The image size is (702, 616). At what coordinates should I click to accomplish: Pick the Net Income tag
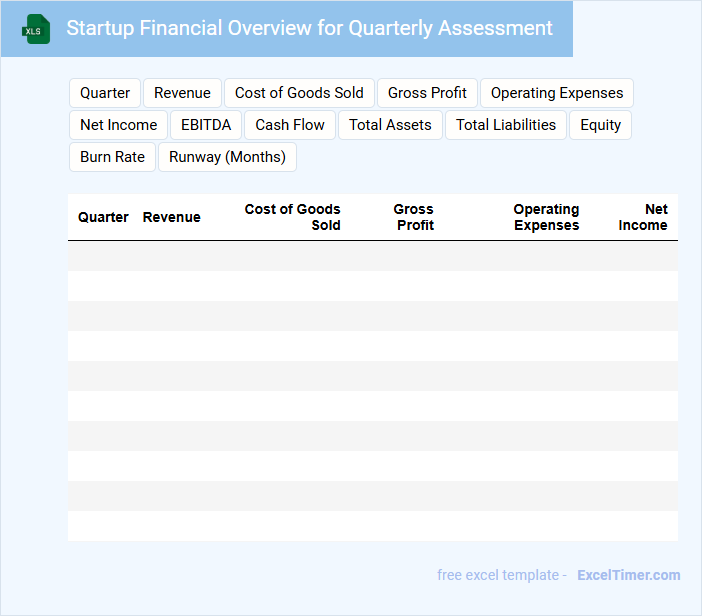(x=118, y=125)
